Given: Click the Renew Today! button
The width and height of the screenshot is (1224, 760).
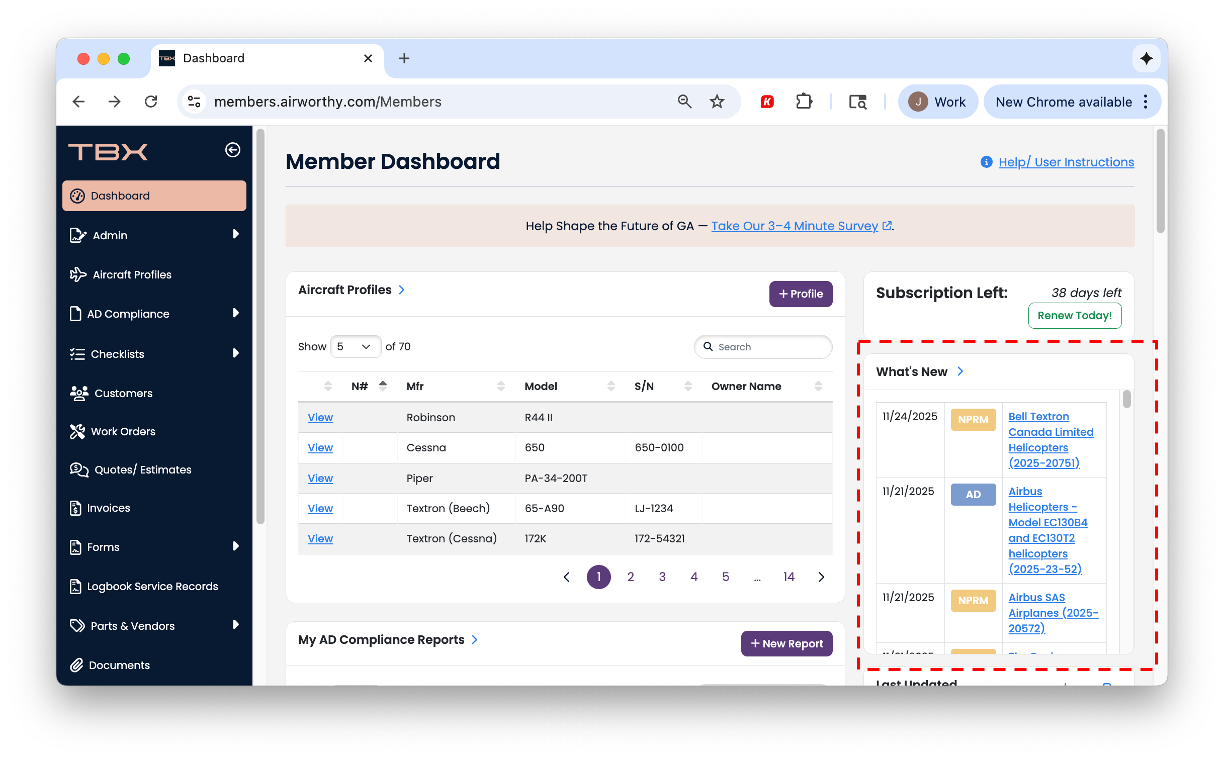Looking at the screenshot, I should pyautogui.click(x=1074, y=316).
